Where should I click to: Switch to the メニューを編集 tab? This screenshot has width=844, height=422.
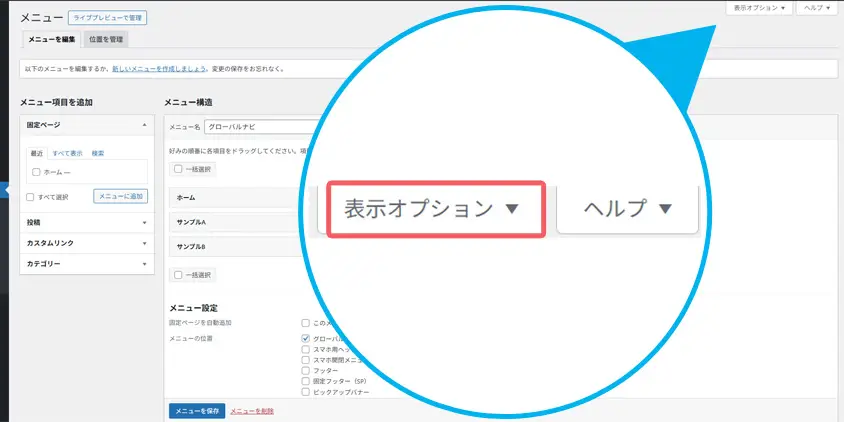coord(52,39)
